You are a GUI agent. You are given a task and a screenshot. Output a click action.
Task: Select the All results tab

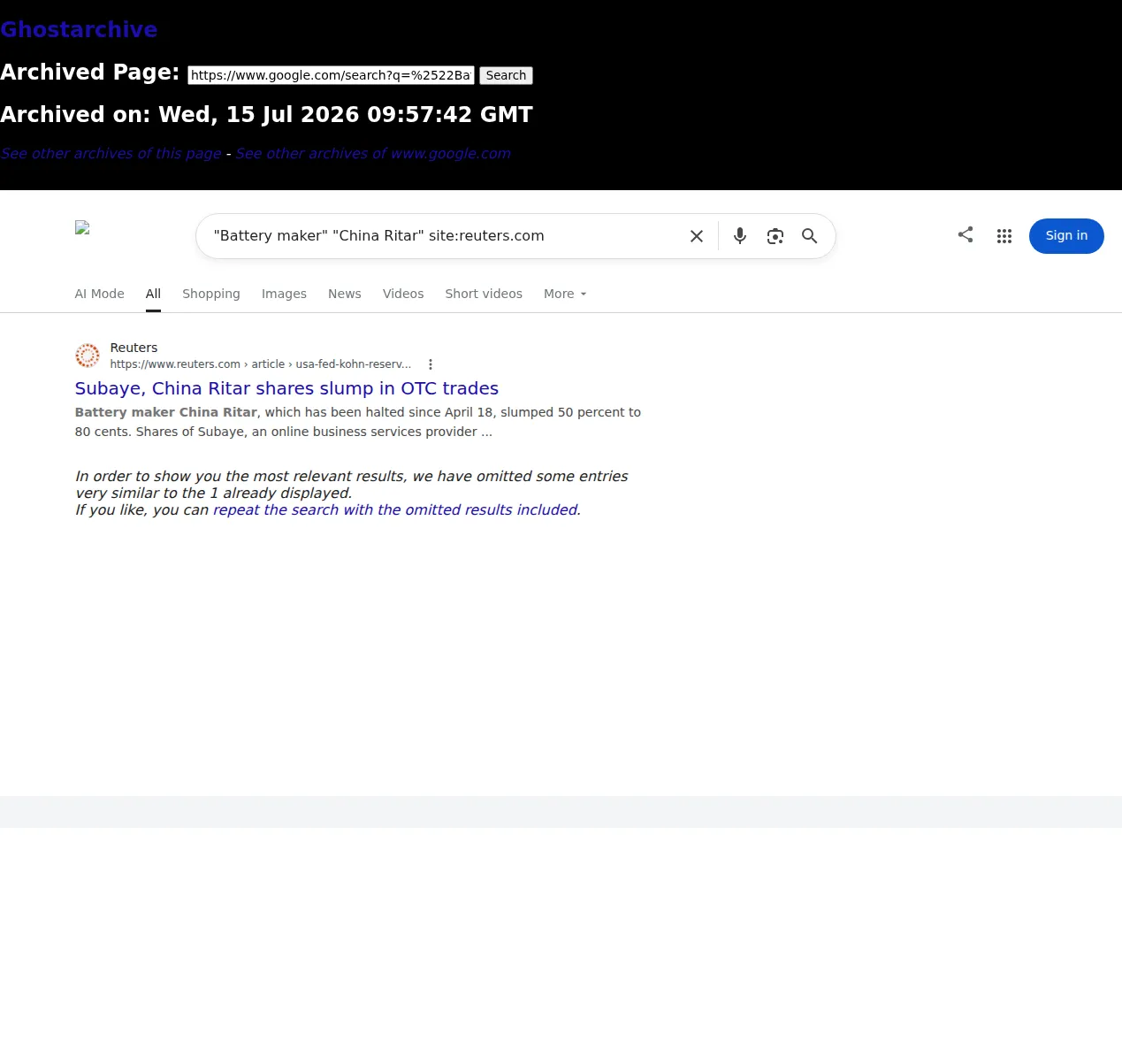click(153, 294)
